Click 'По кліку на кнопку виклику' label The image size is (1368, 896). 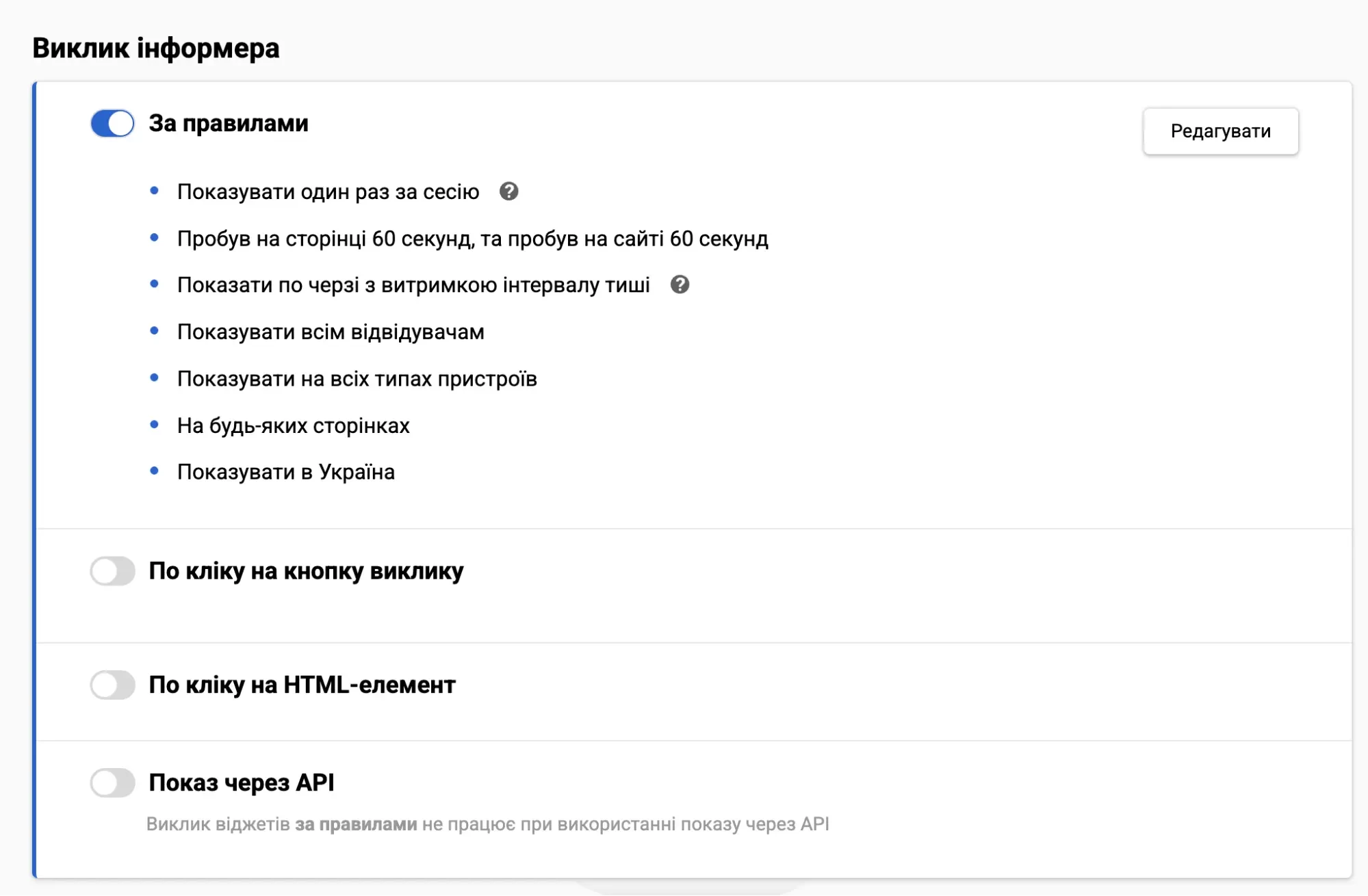(306, 571)
